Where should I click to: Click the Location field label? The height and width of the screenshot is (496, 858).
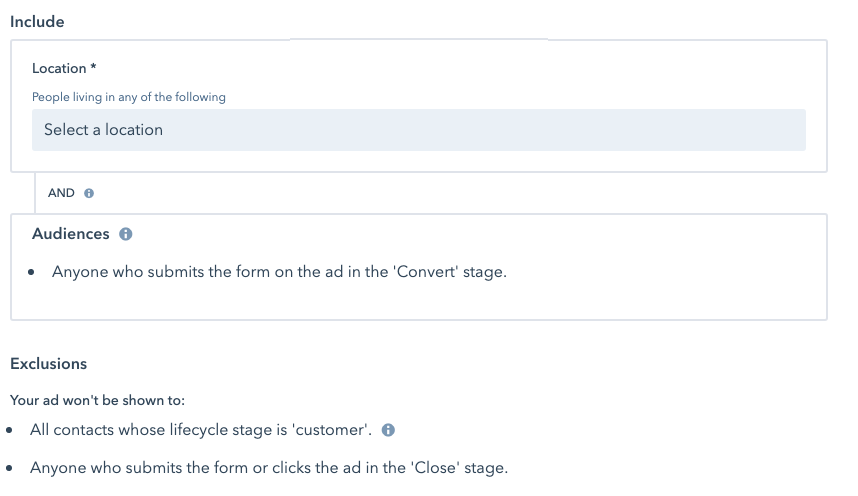59,68
